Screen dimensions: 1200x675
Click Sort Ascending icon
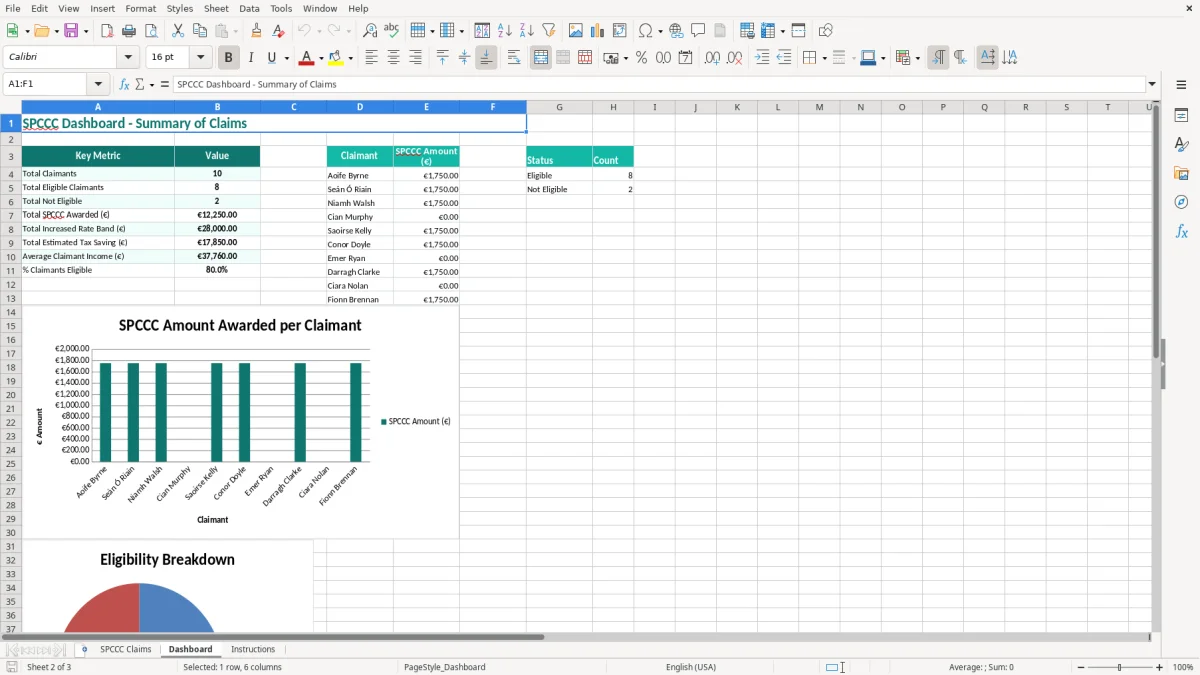505,31
